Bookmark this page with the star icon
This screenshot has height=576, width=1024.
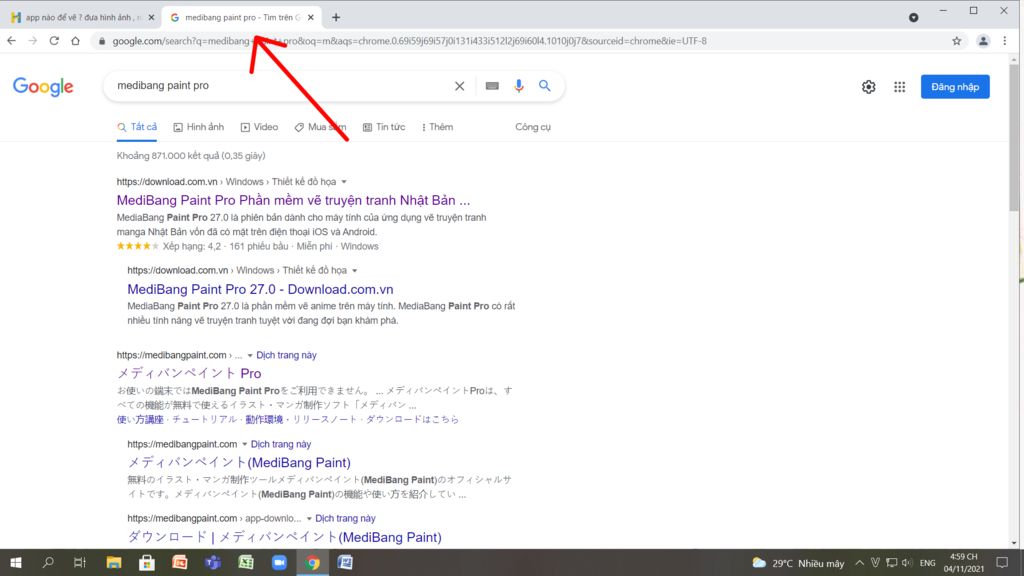957,40
